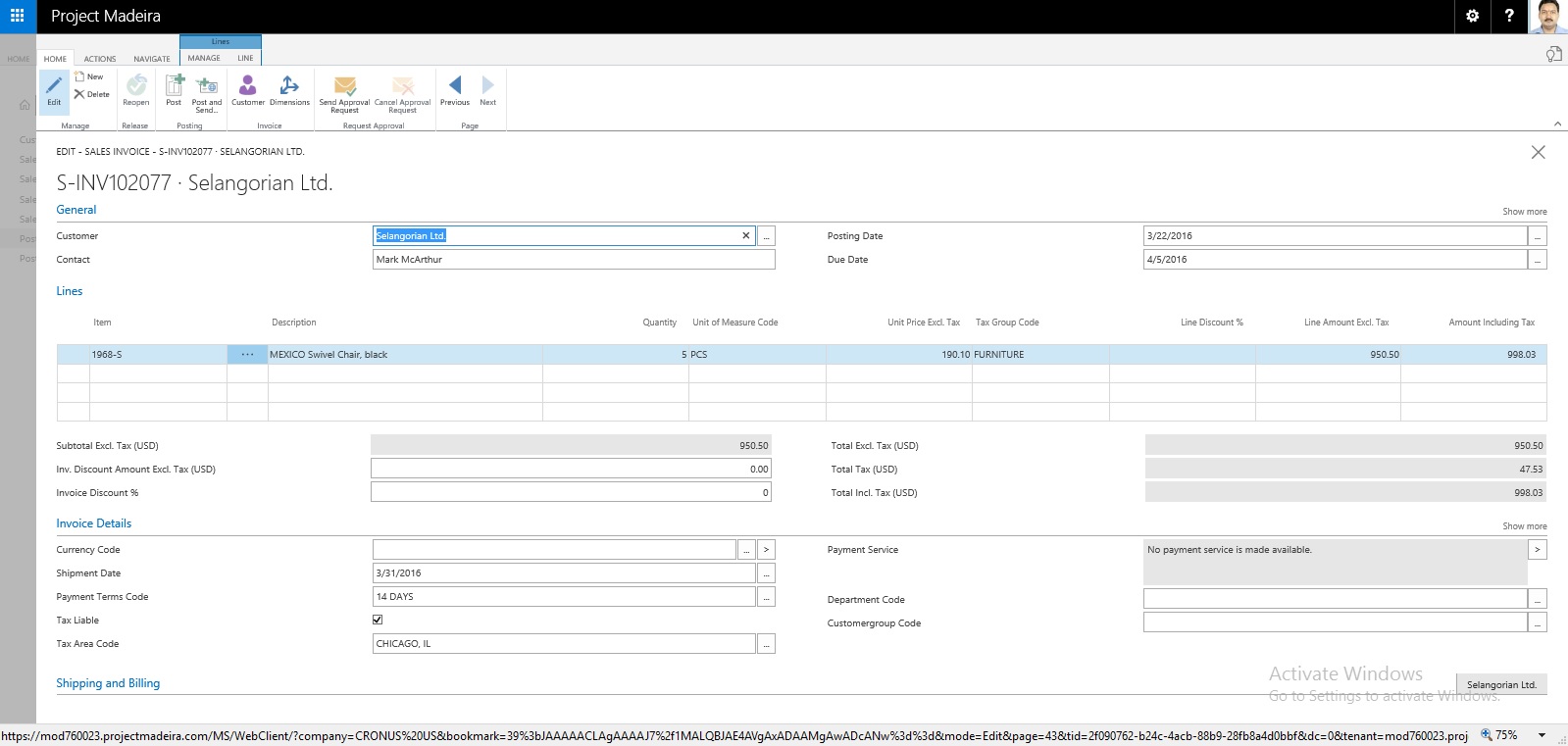This screenshot has height=746, width=1568.
Task: Click the Post icon in ribbon
Action: [x=174, y=87]
